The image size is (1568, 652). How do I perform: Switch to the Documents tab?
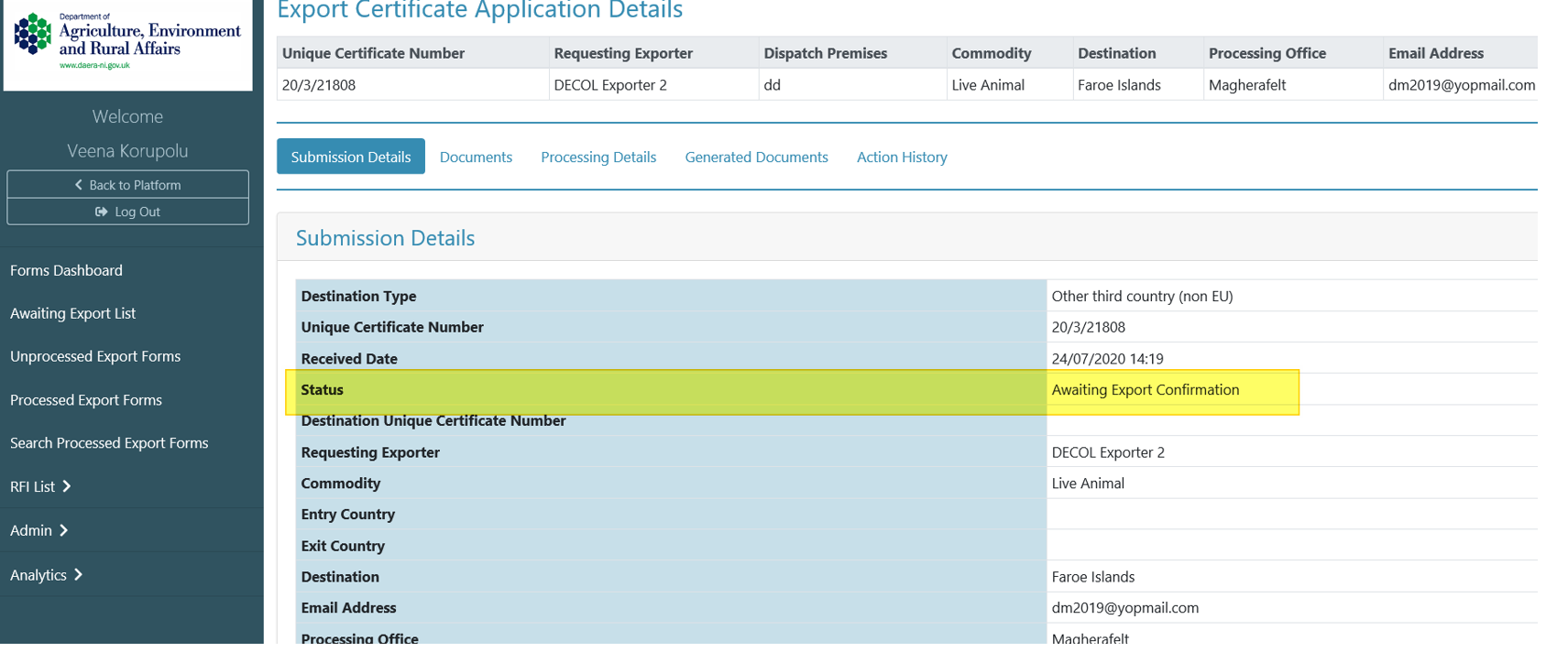tap(476, 157)
